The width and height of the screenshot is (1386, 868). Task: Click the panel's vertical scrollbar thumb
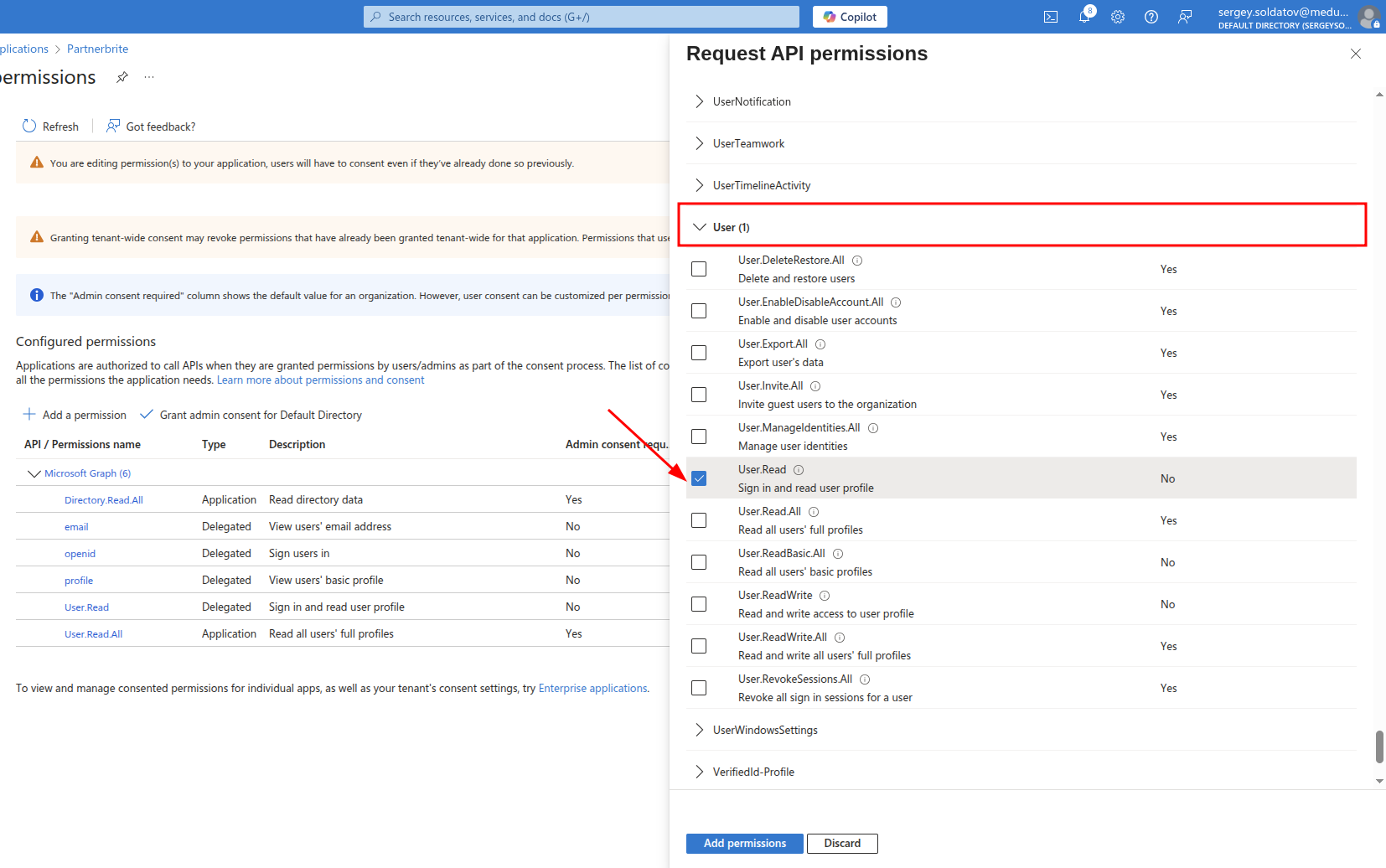point(1379,747)
